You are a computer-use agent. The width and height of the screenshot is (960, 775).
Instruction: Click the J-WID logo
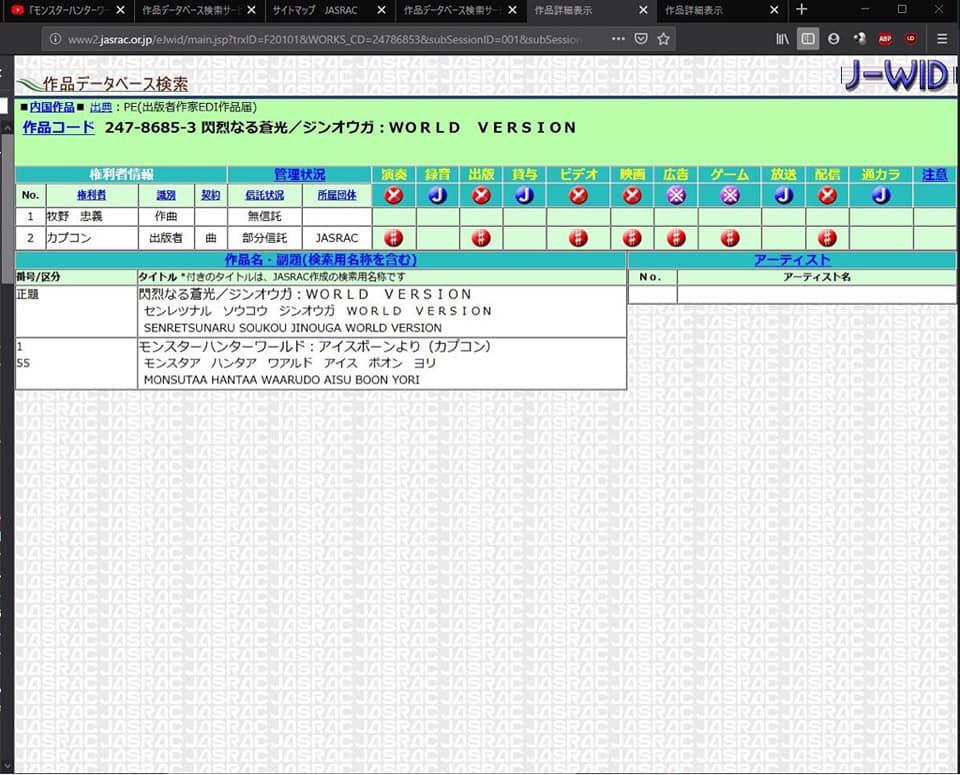click(898, 77)
